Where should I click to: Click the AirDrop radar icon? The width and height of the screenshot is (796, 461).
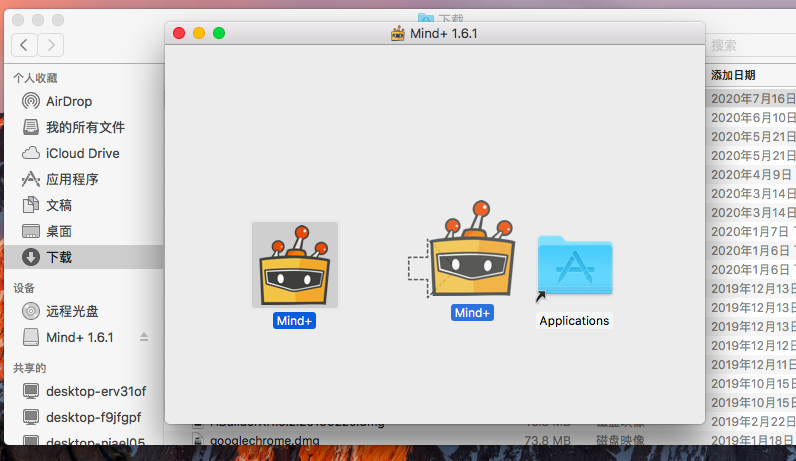(x=31, y=101)
